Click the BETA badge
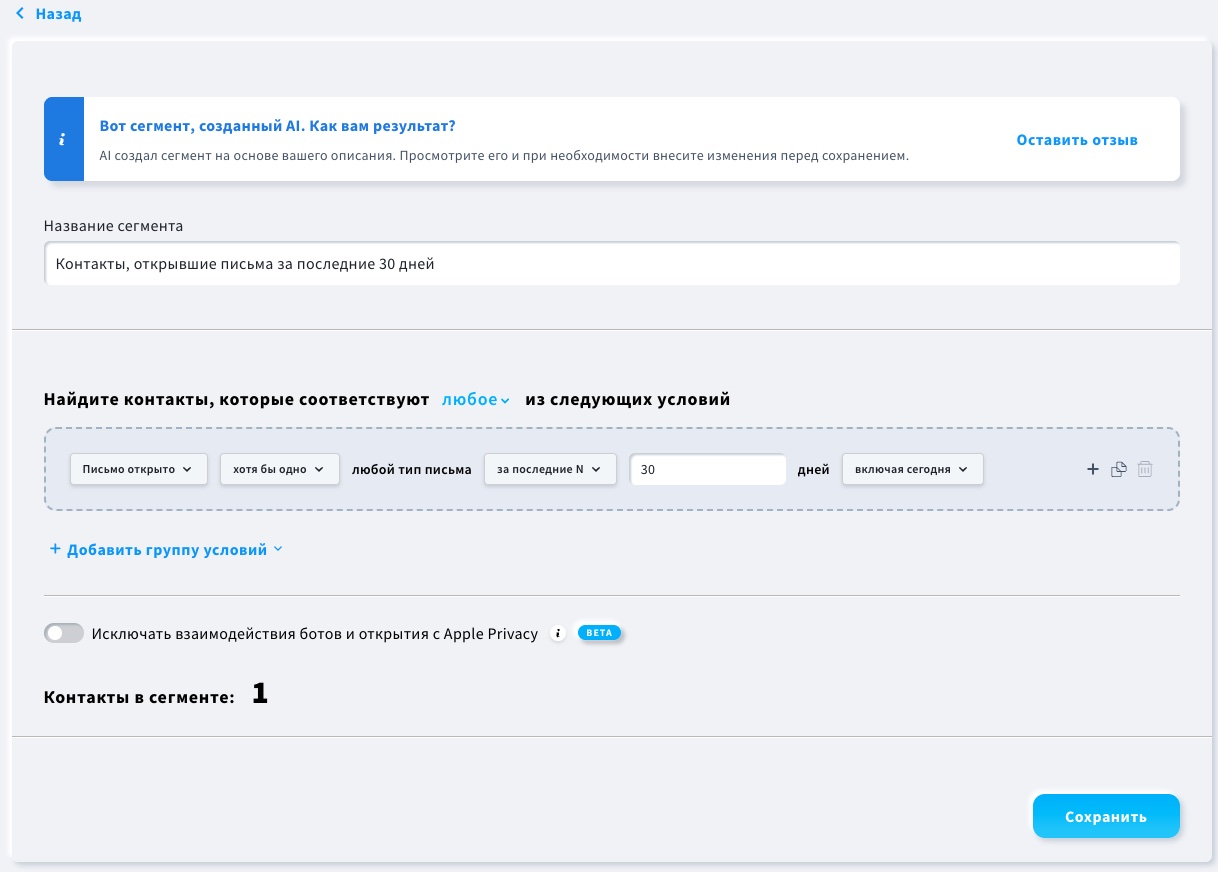The width and height of the screenshot is (1218, 872). tap(600, 633)
